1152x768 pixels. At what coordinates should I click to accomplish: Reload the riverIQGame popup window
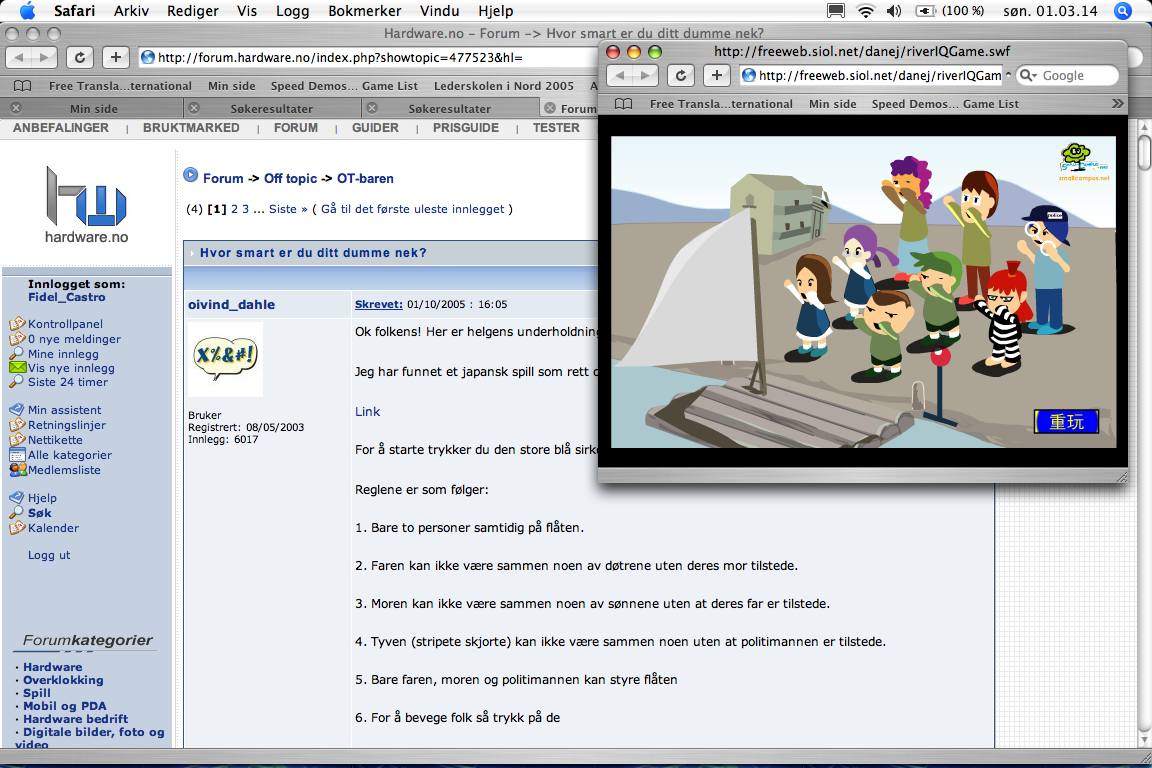click(680, 75)
